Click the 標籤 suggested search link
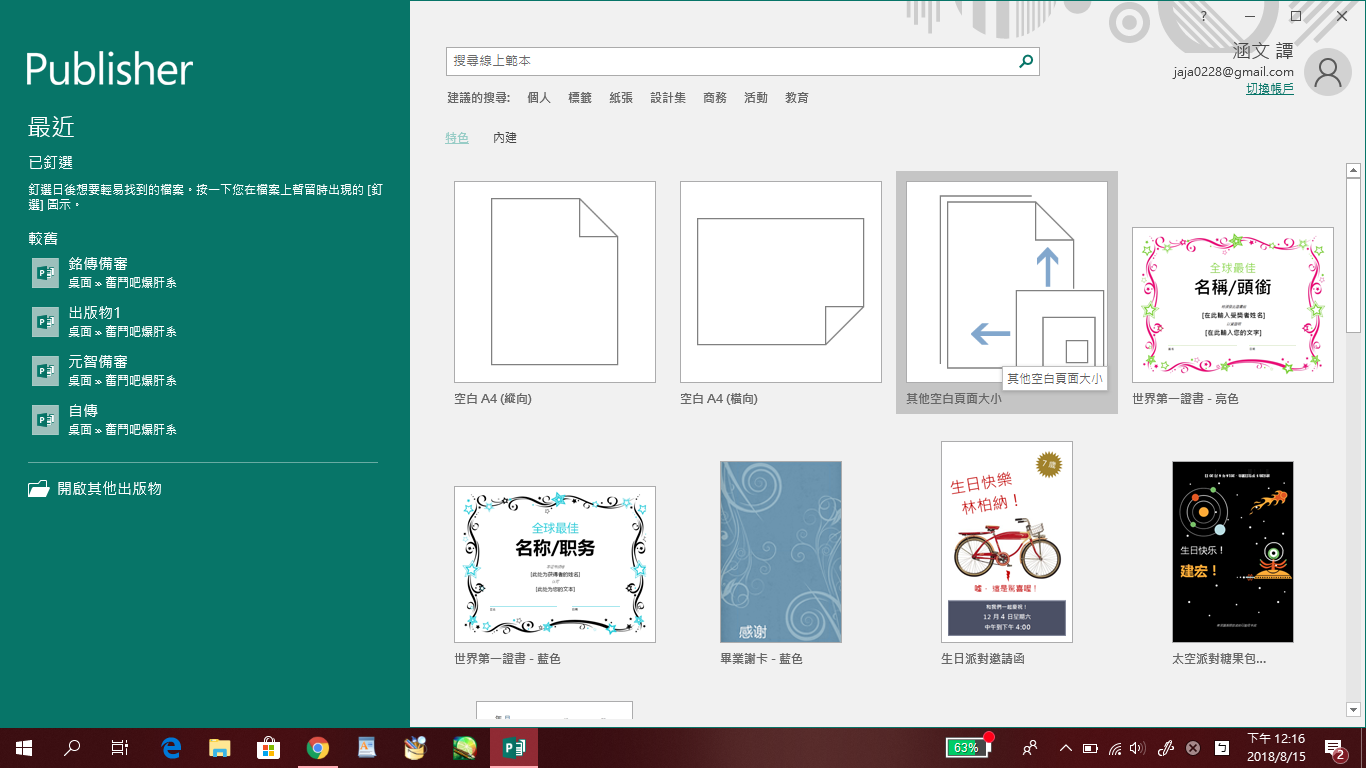Screen dimensions: 1366x768 (580, 98)
